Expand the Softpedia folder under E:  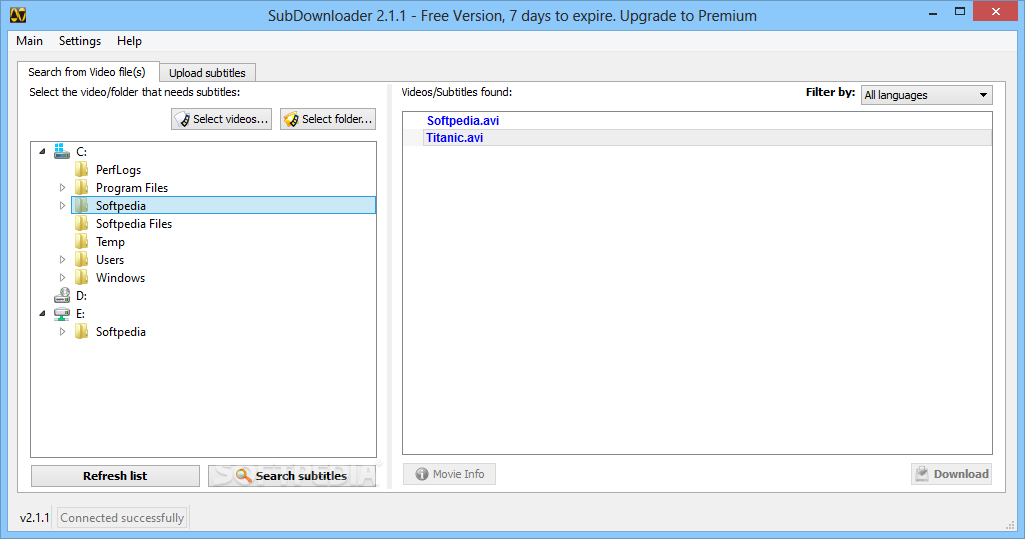click(x=62, y=332)
